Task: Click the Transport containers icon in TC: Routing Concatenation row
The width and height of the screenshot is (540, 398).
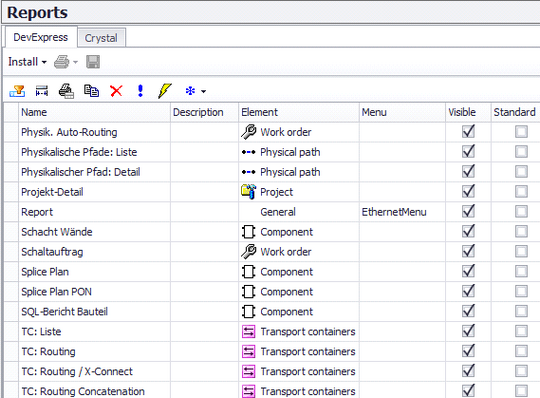Action: 249,391
